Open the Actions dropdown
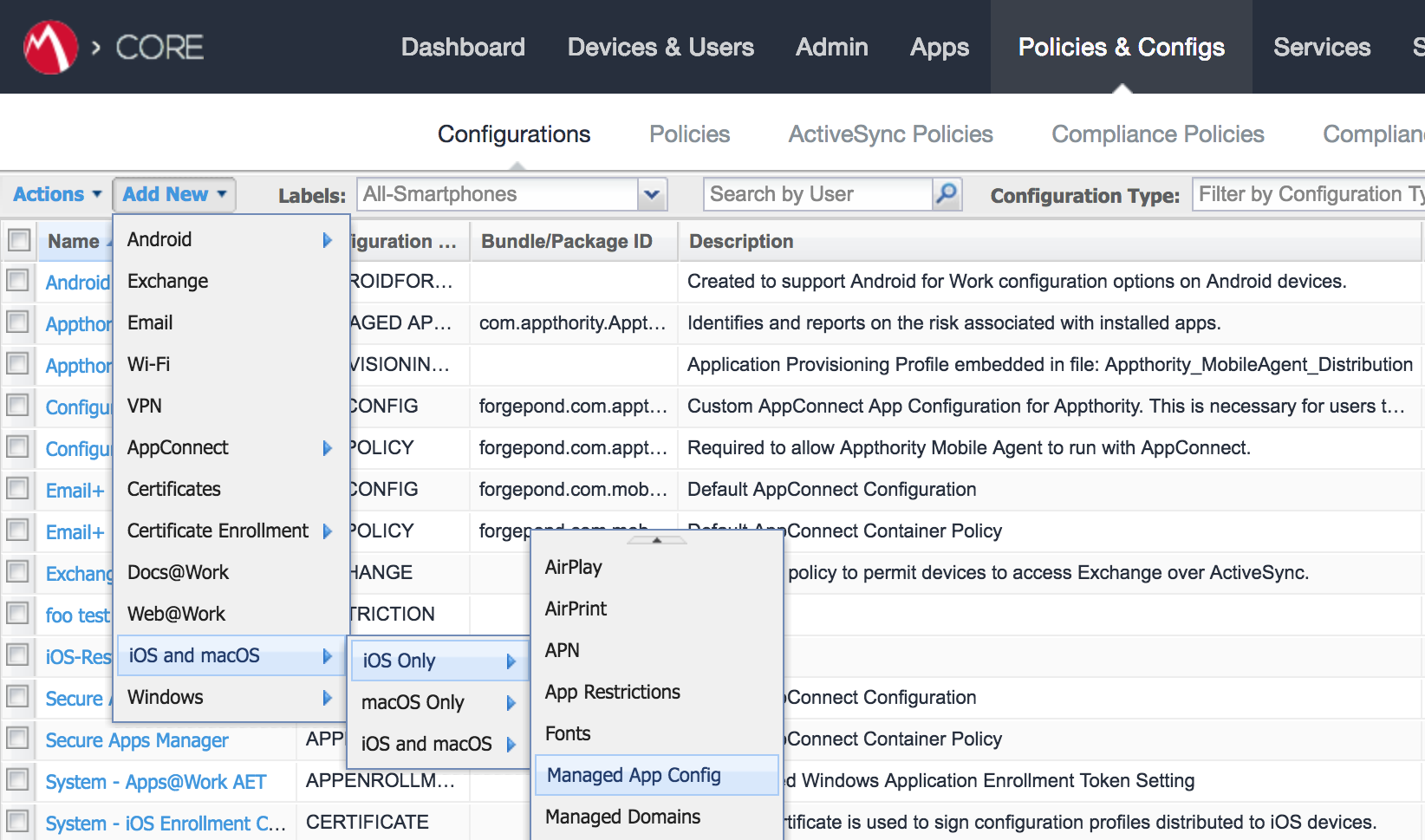Image resolution: width=1425 pixels, height=840 pixels. point(55,193)
